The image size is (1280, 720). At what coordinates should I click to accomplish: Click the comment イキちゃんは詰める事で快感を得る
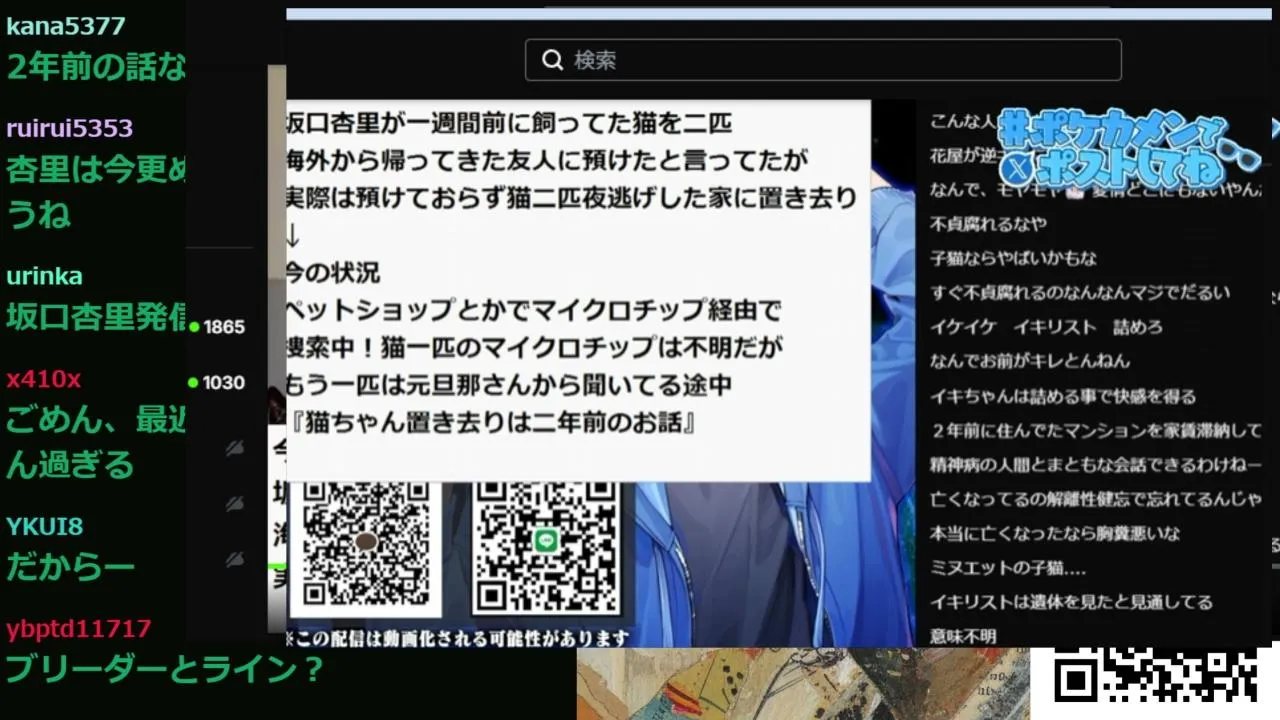coord(1063,396)
